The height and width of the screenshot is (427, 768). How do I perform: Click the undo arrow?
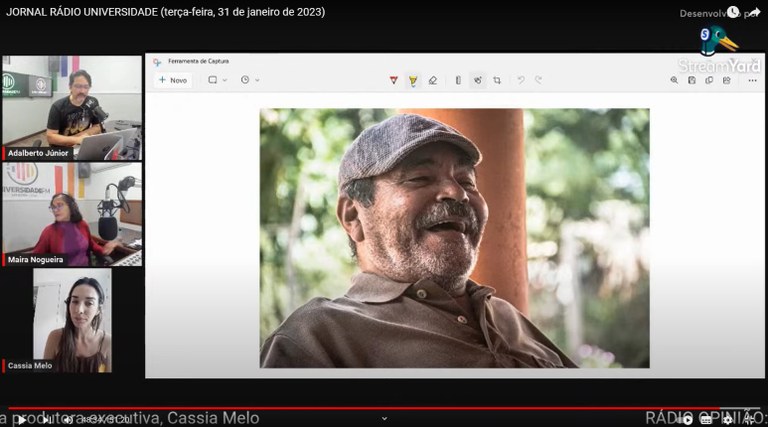(x=520, y=80)
